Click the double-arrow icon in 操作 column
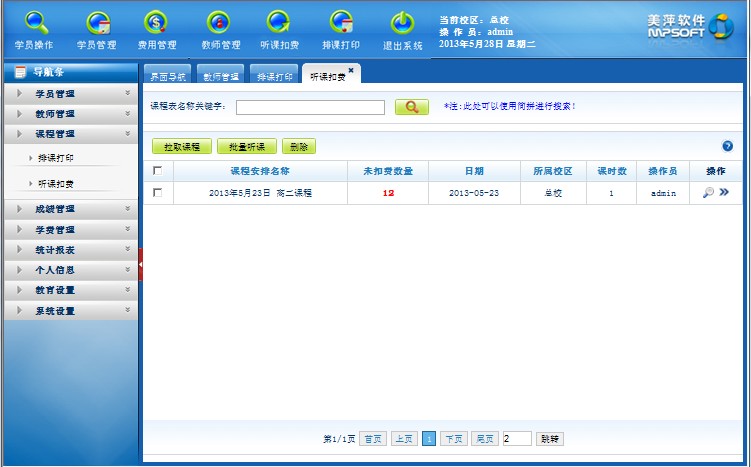 (723, 193)
